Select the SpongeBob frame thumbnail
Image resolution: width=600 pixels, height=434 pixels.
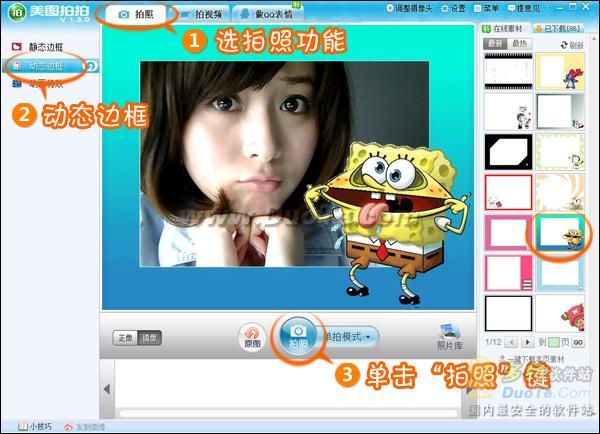tap(560, 233)
